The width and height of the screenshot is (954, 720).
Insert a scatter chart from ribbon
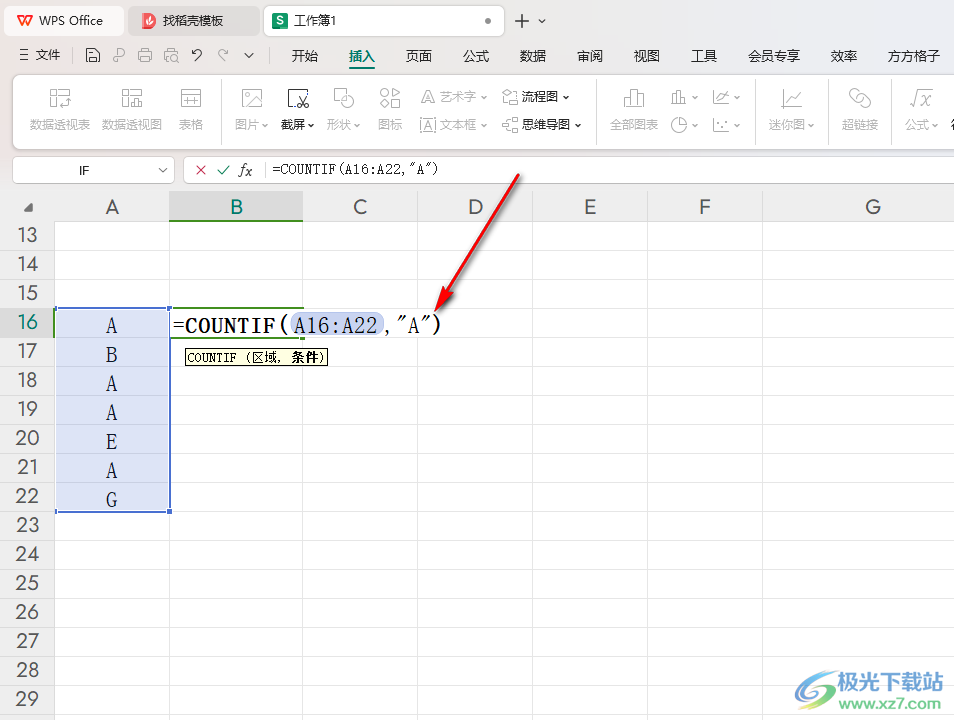point(726,125)
